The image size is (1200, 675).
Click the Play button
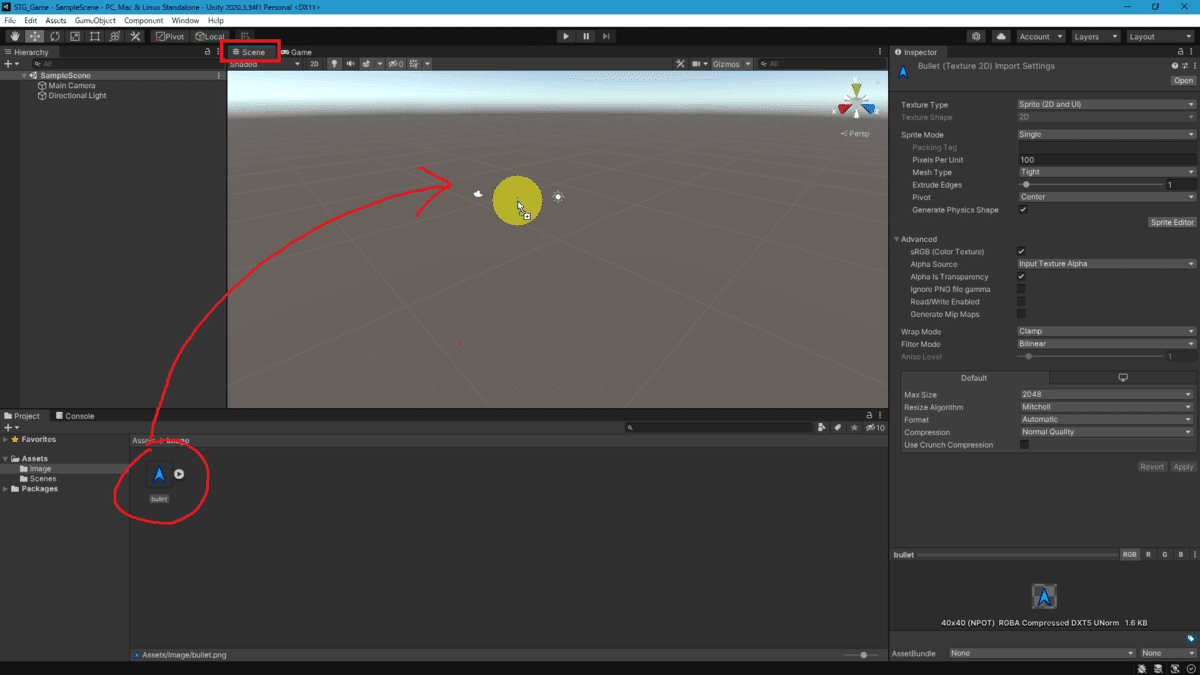(x=566, y=36)
